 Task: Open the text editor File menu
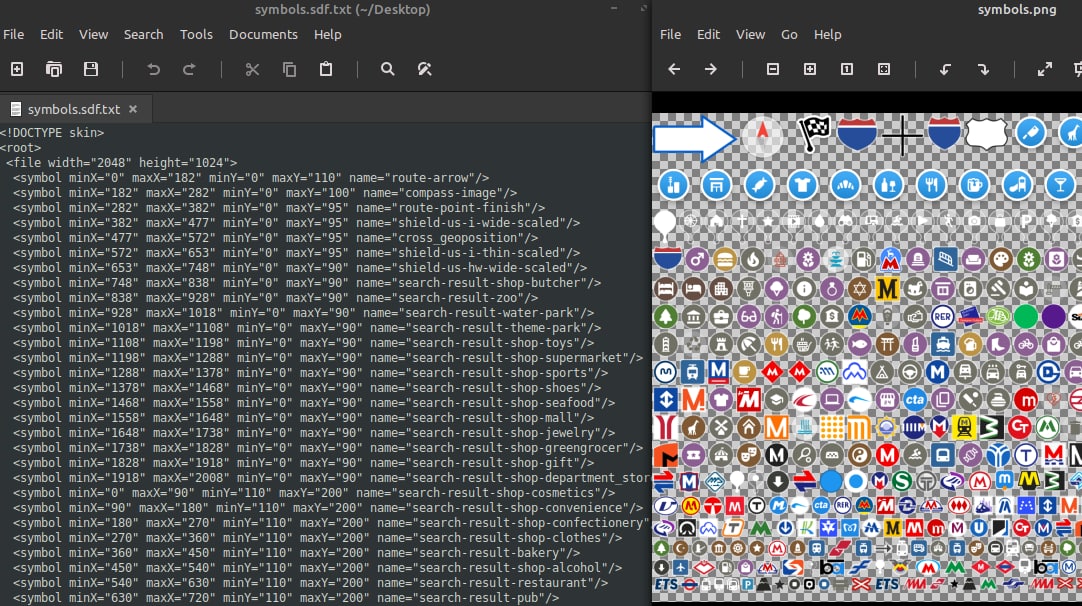pyautogui.click(x=13, y=35)
